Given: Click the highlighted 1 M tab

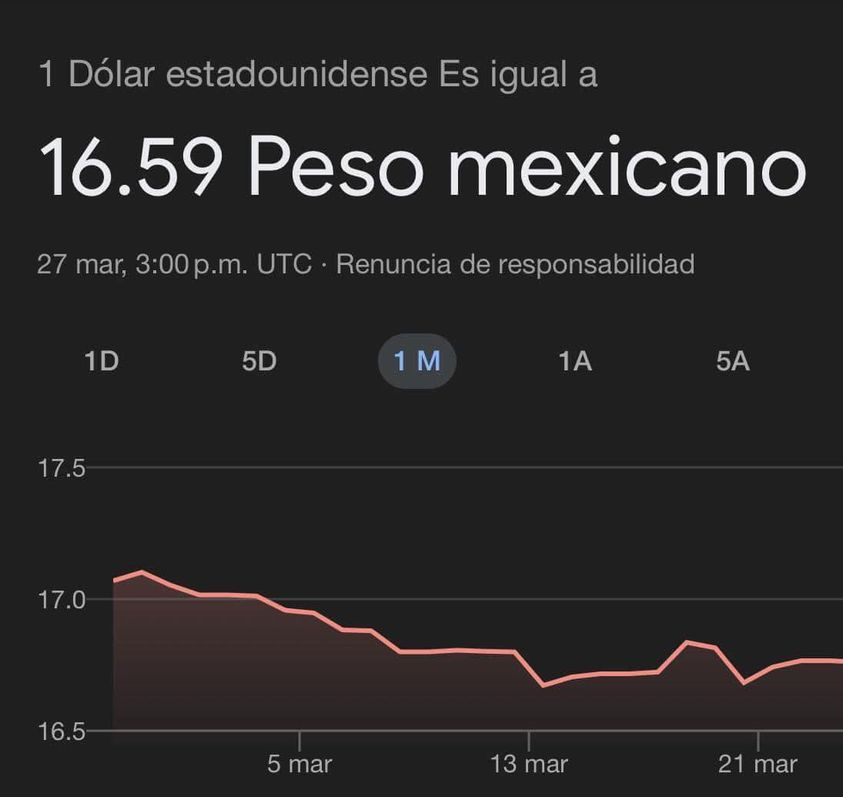Looking at the screenshot, I should [417, 361].
